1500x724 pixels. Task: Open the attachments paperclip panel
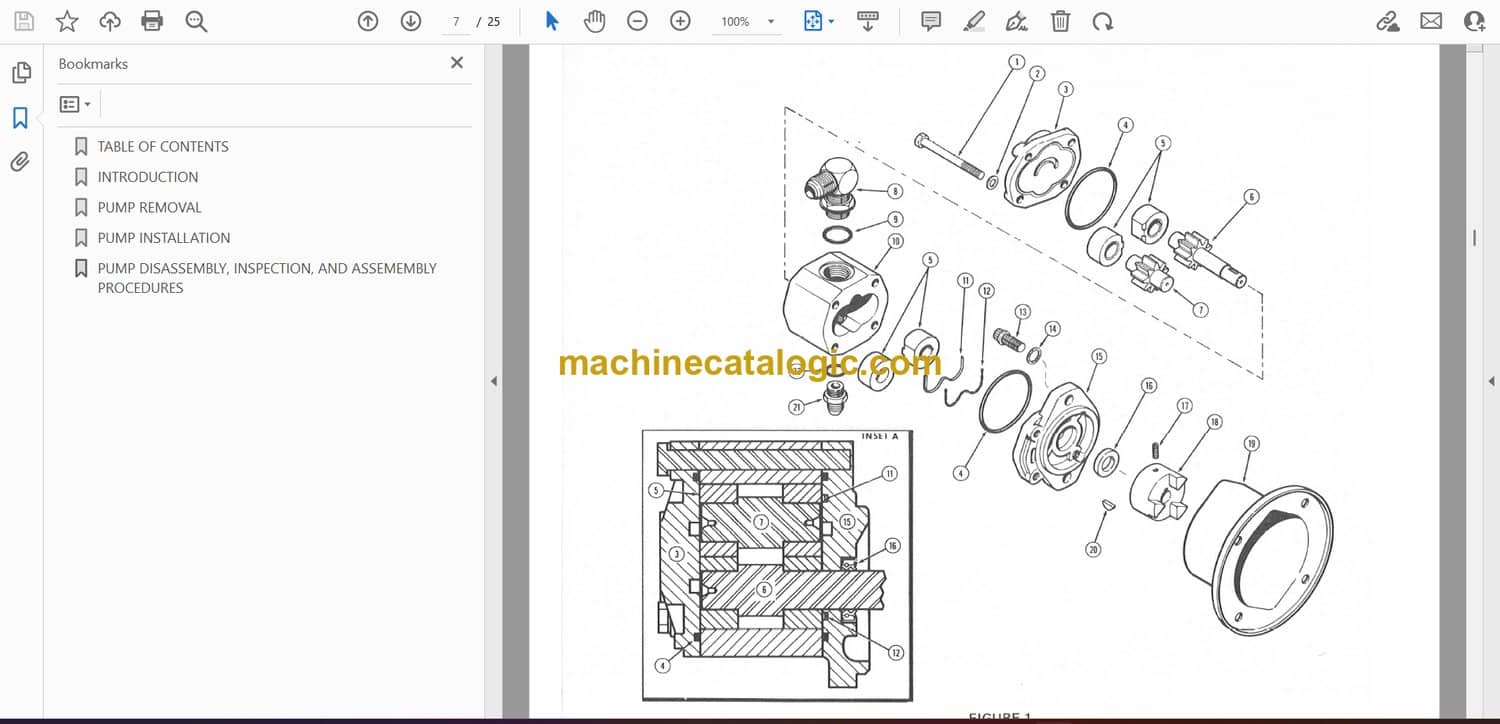pyautogui.click(x=20, y=161)
